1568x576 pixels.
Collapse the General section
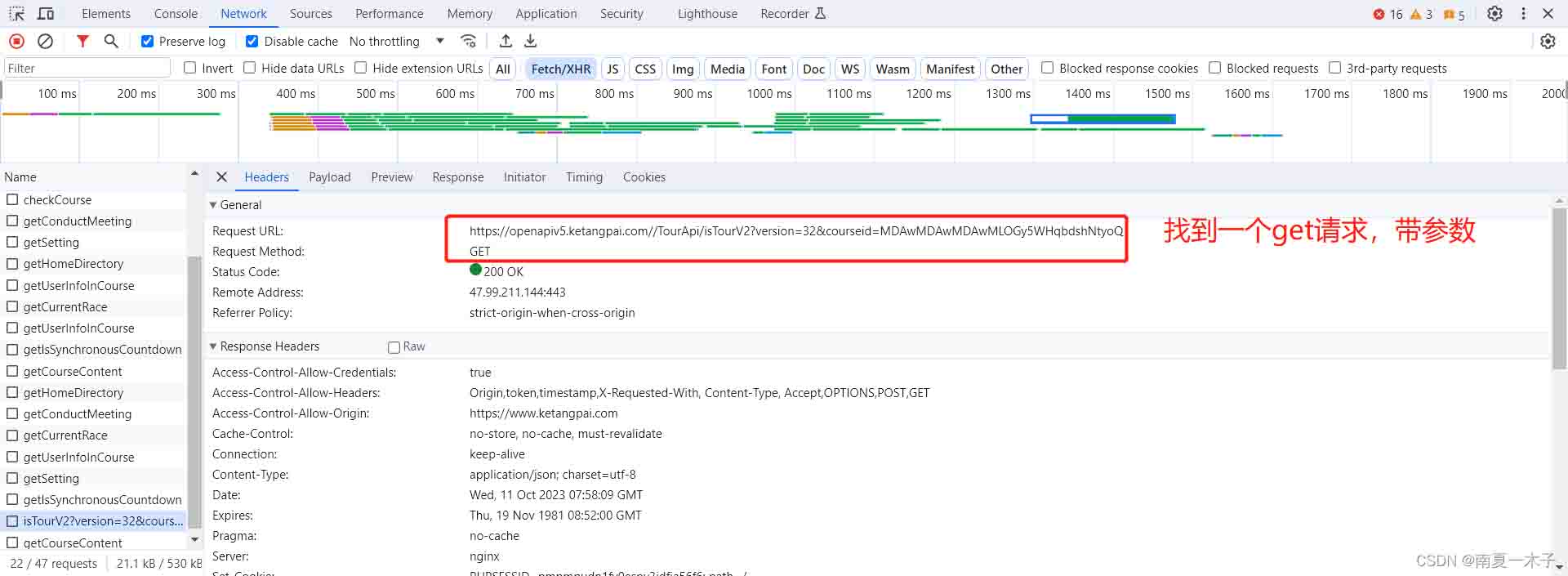coord(214,205)
